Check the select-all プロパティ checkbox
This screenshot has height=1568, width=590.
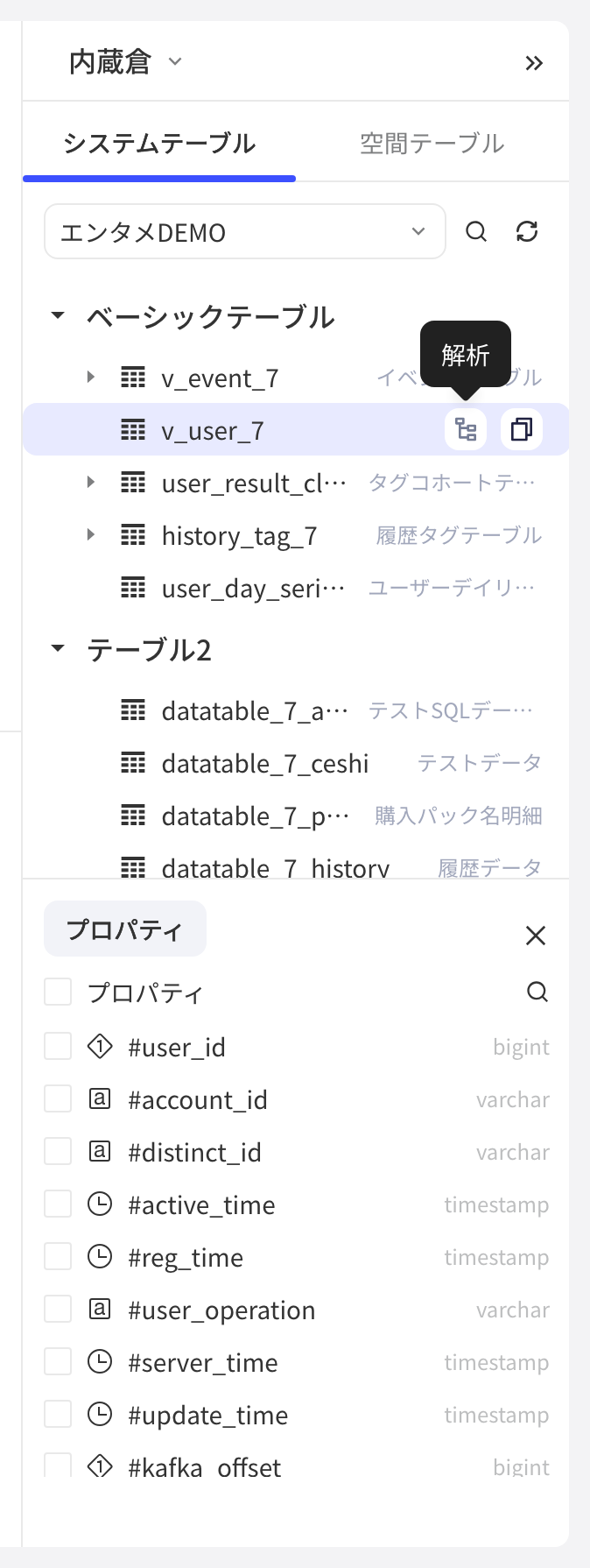(x=58, y=992)
